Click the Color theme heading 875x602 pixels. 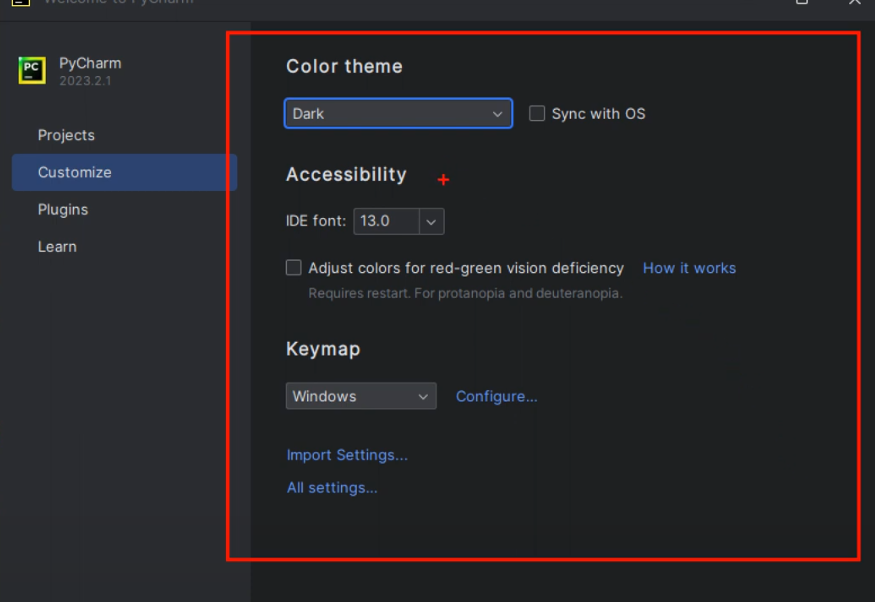344,66
